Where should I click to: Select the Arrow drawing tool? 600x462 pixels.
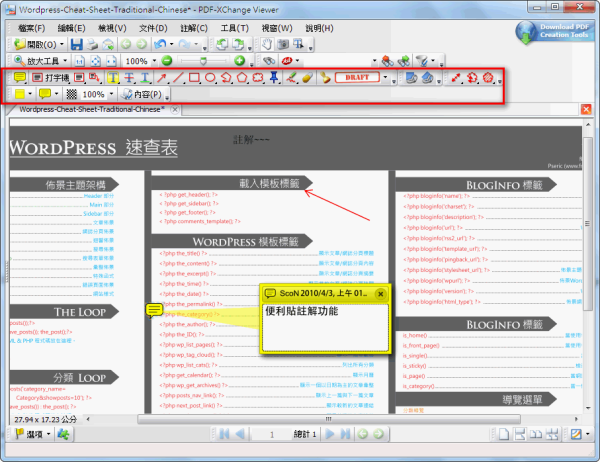pyautogui.click(x=161, y=77)
